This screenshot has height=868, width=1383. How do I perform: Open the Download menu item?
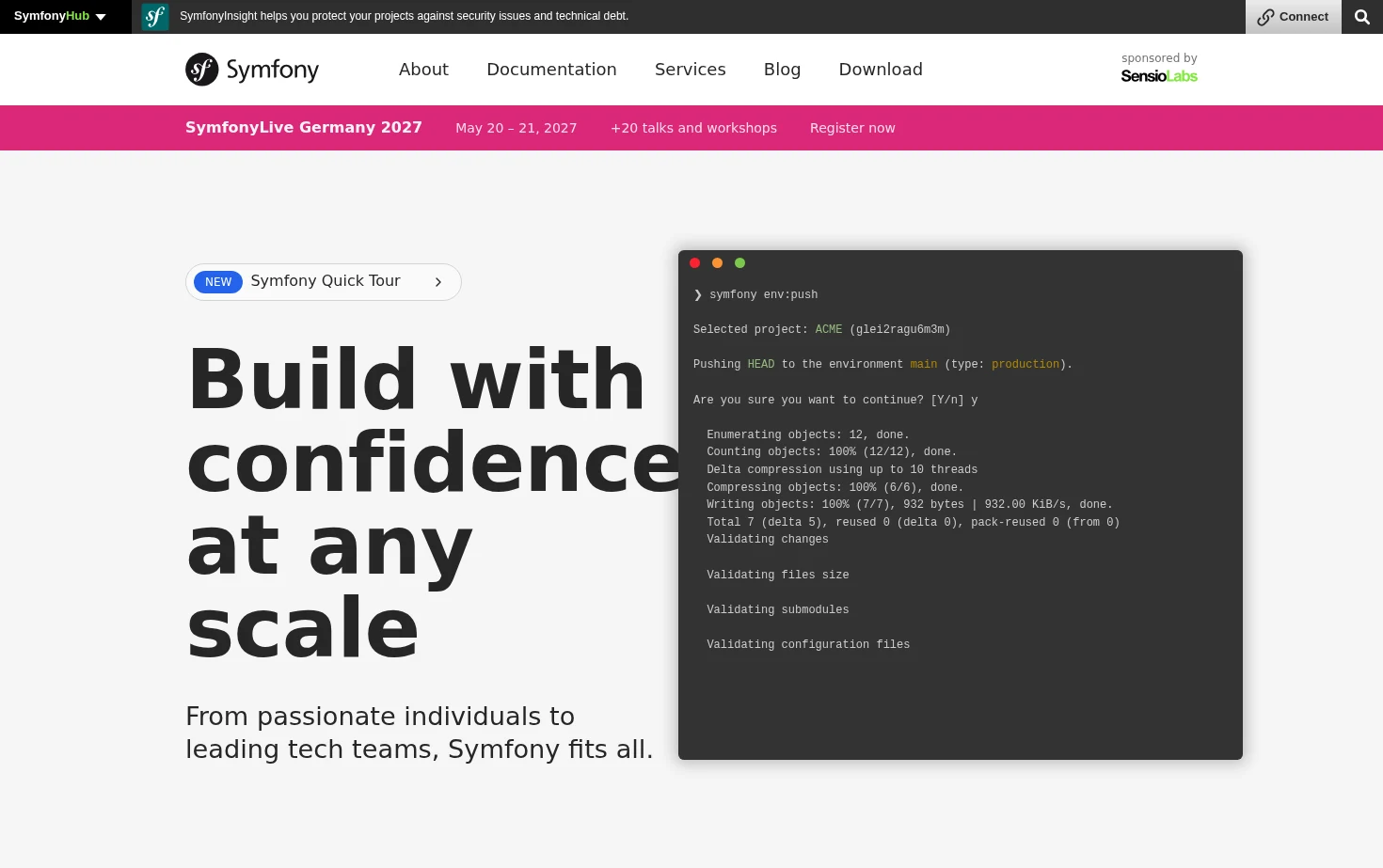tap(881, 70)
